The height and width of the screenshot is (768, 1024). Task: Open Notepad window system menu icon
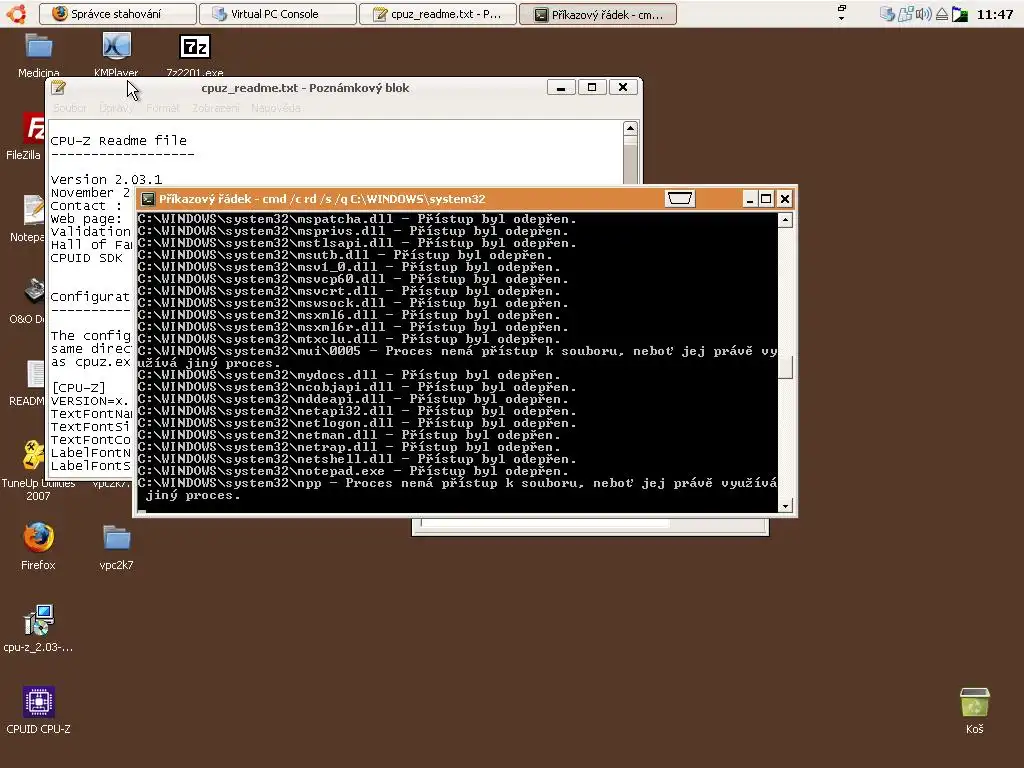click(59, 88)
